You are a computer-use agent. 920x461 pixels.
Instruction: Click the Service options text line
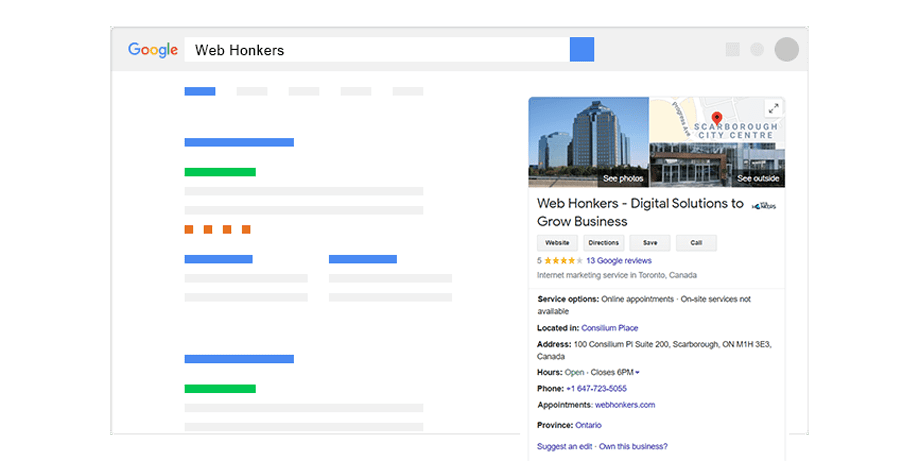(644, 305)
